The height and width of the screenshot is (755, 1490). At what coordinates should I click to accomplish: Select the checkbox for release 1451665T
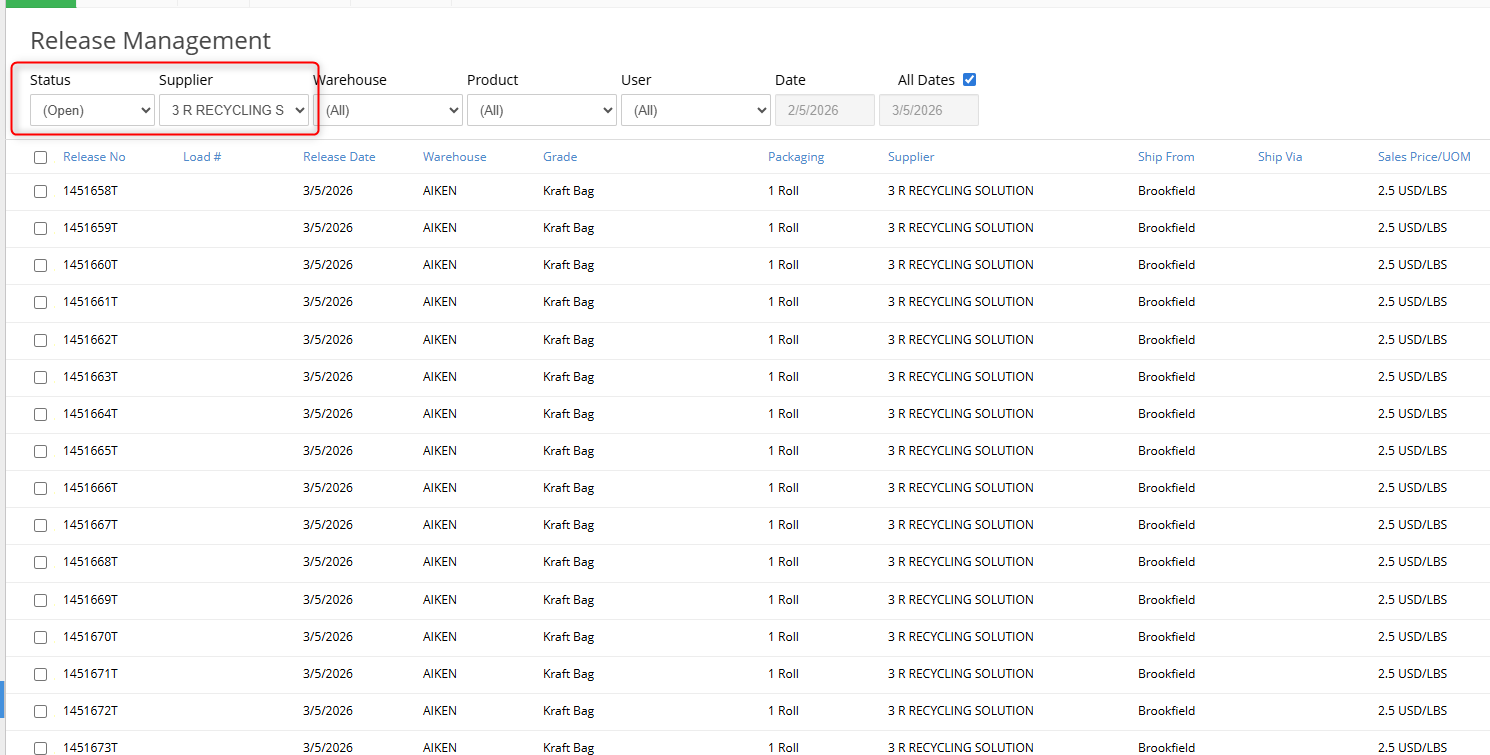(x=40, y=451)
